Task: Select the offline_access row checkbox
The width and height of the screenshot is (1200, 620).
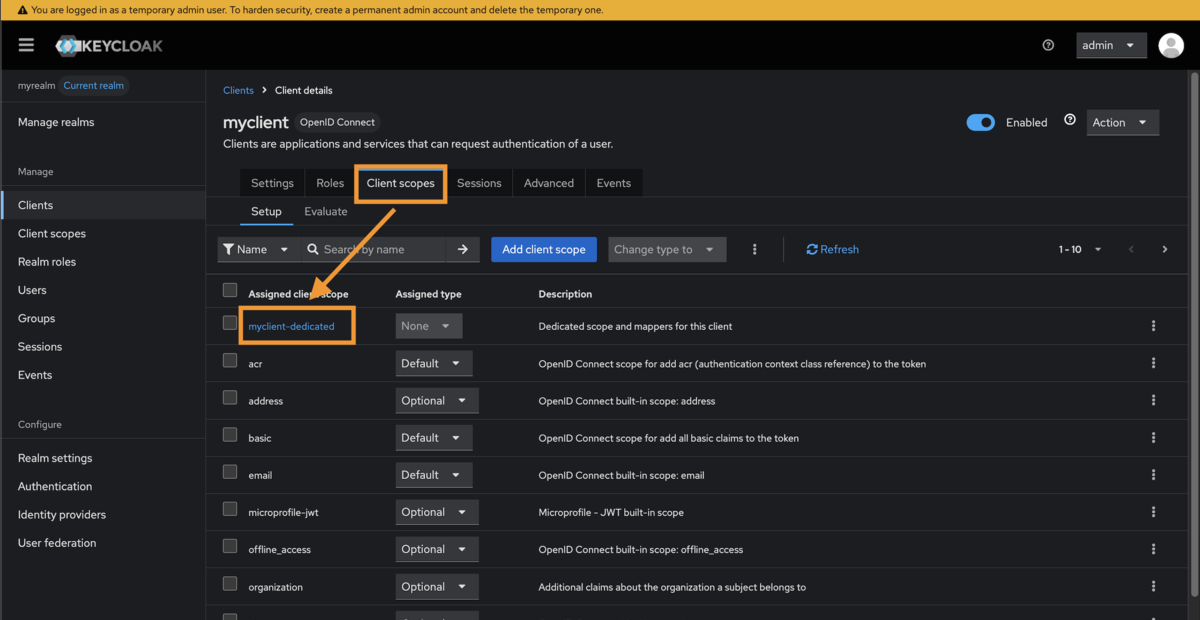Action: (x=230, y=546)
